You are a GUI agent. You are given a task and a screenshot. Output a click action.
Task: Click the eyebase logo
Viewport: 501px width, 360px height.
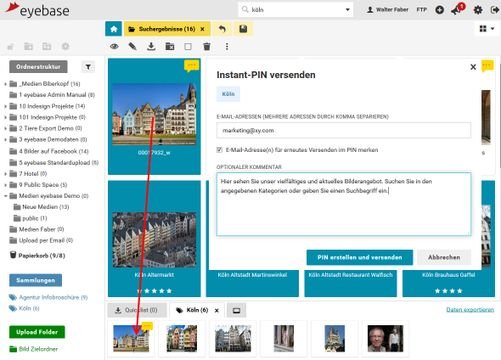[x=37, y=10]
